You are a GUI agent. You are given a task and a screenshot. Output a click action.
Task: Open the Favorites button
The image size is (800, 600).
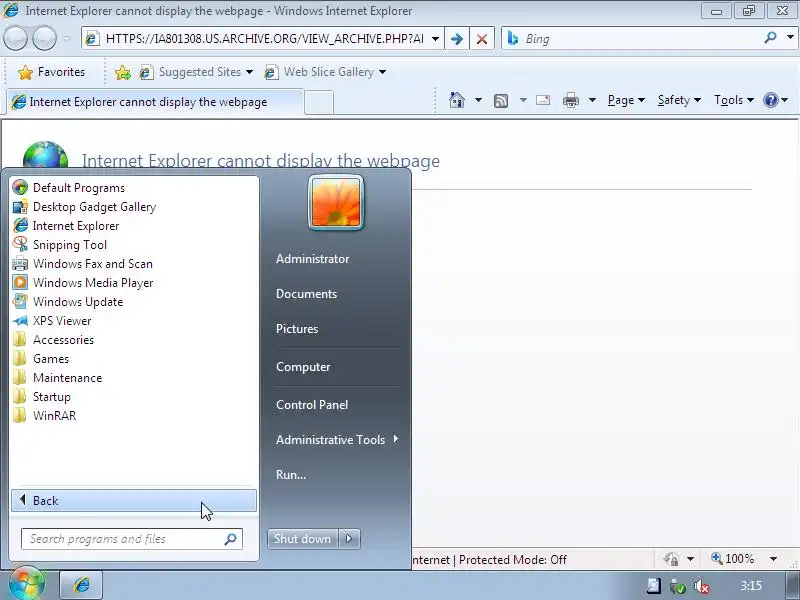pyautogui.click(x=52, y=72)
